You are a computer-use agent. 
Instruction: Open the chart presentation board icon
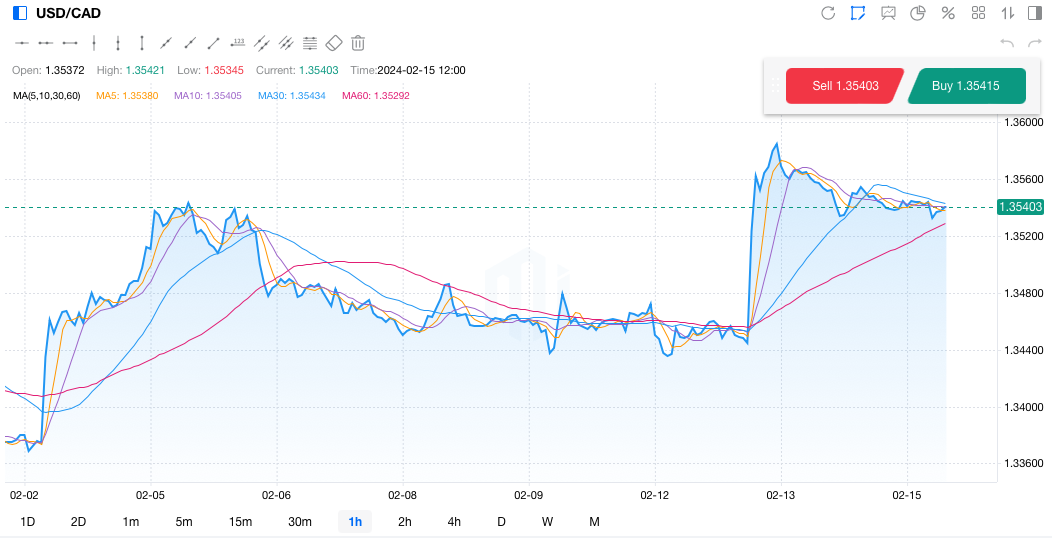(x=888, y=13)
